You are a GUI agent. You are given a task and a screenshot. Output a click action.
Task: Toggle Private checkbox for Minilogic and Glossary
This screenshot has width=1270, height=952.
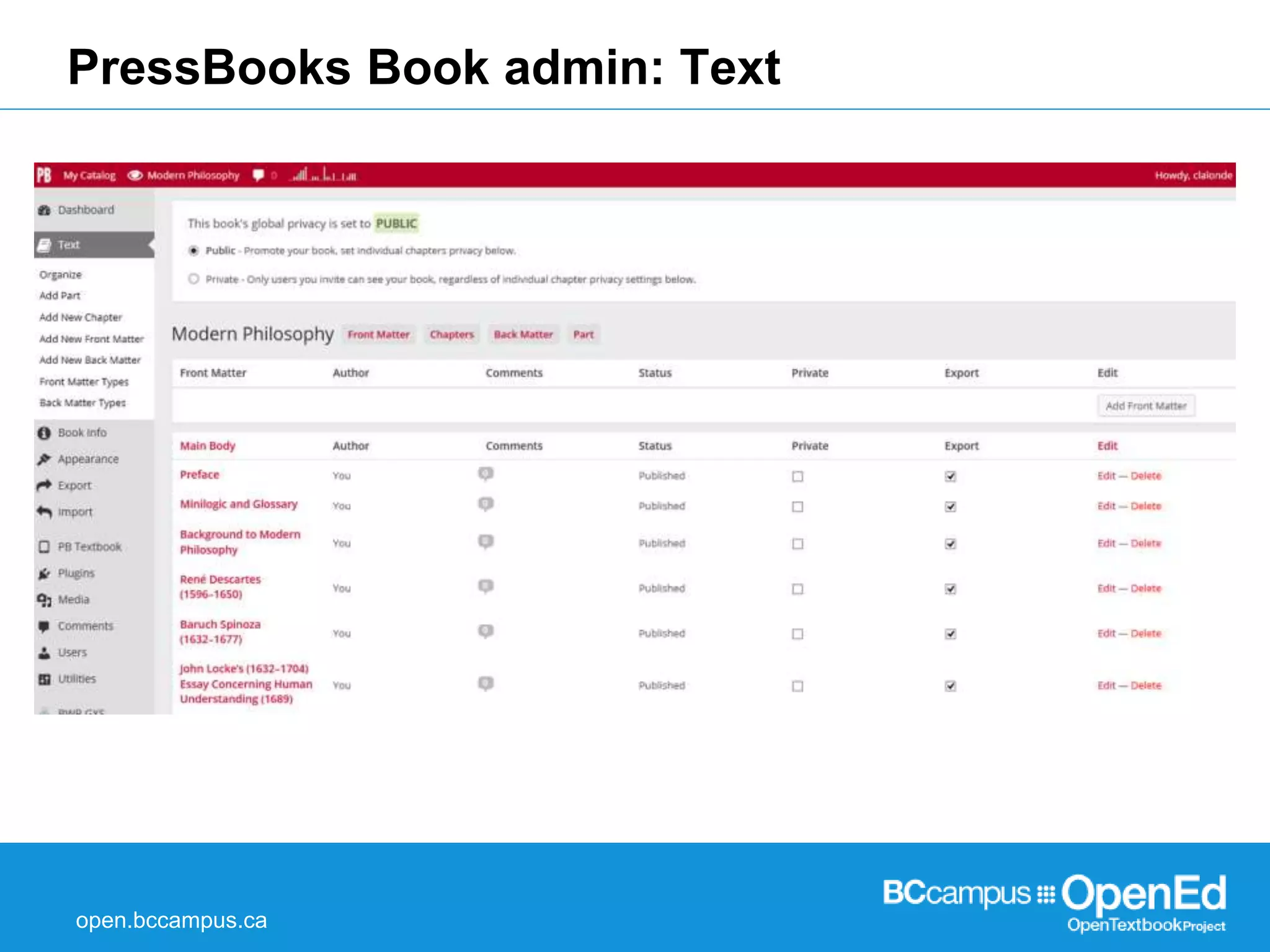click(797, 506)
